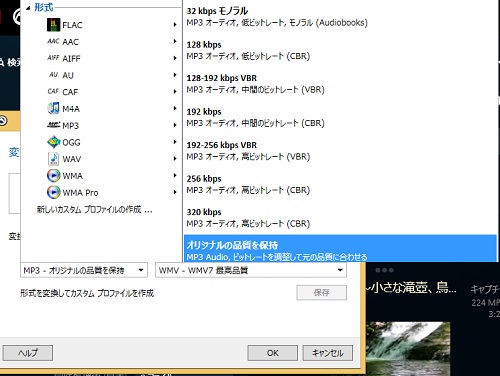500x376 pixels.
Task: Open the WMV - WMV7 最高品質 dropdown
Action: click(251, 270)
